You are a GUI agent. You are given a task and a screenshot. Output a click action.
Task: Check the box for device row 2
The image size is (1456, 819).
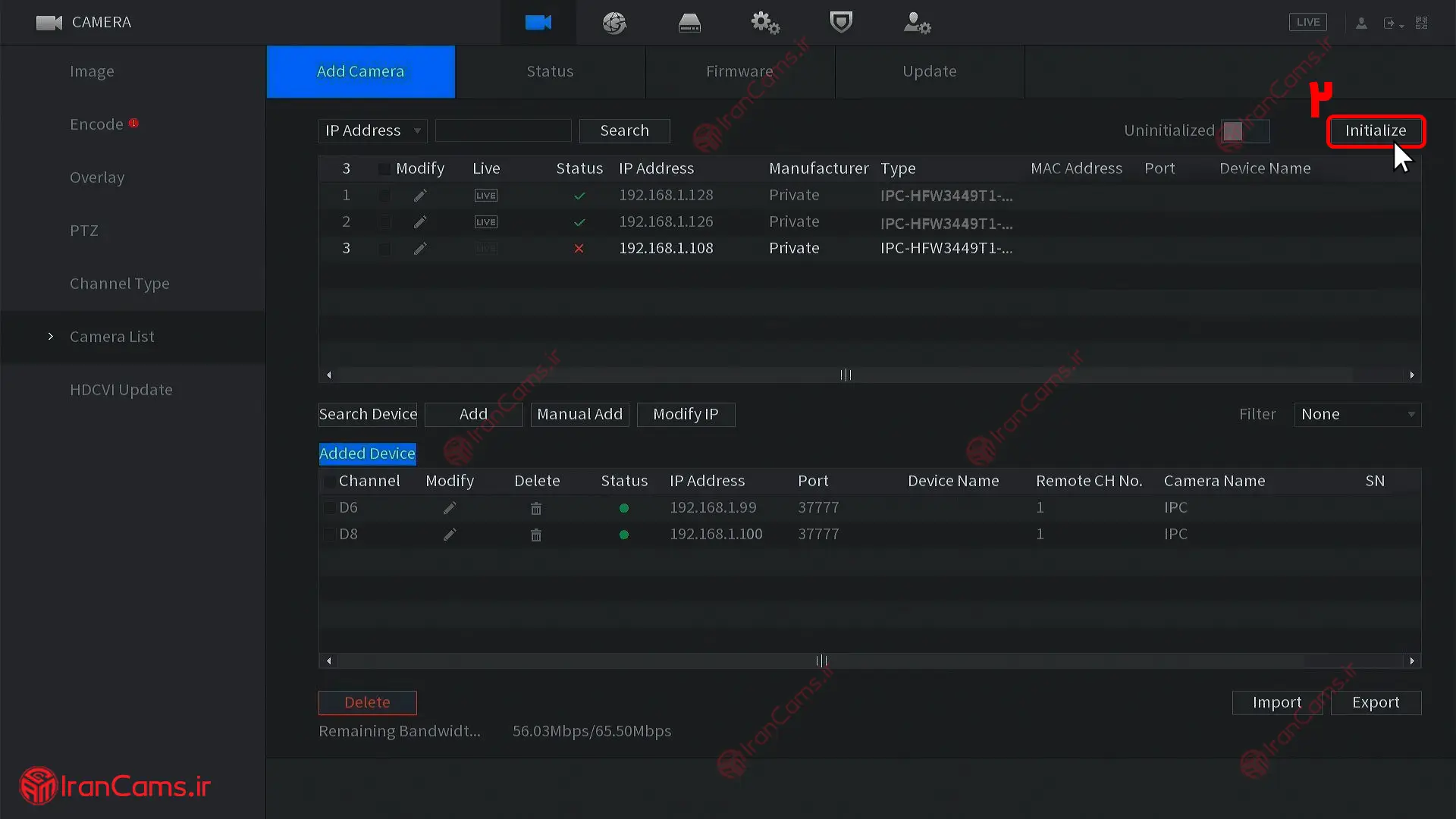pyautogui.click(x=384, y=222)
